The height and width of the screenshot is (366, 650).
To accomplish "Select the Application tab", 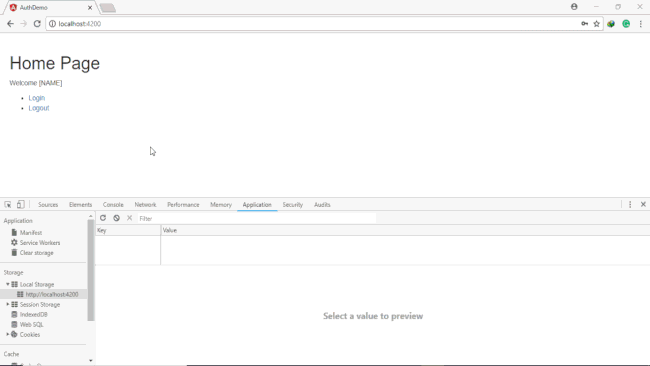I will (x=257, y=205).
